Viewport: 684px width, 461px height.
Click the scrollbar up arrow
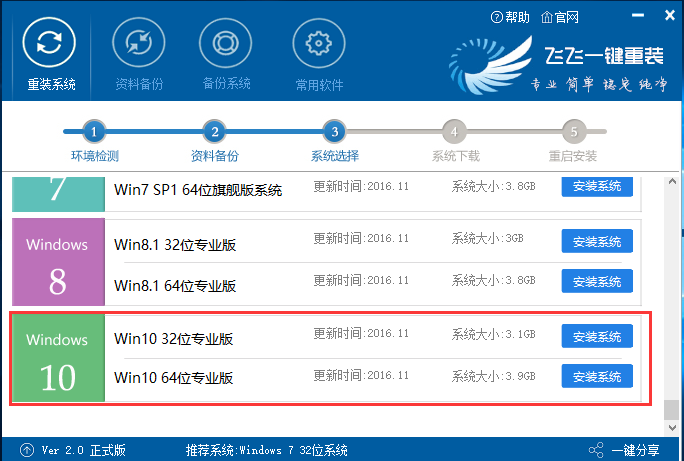[x=671, y=180]
